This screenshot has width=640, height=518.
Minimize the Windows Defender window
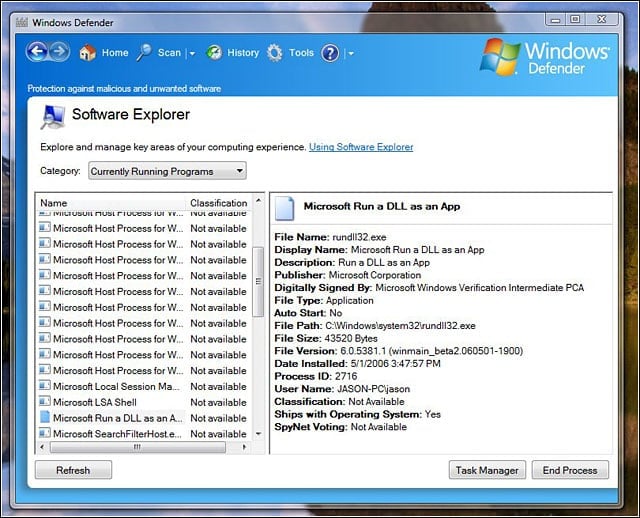point(555,19)
